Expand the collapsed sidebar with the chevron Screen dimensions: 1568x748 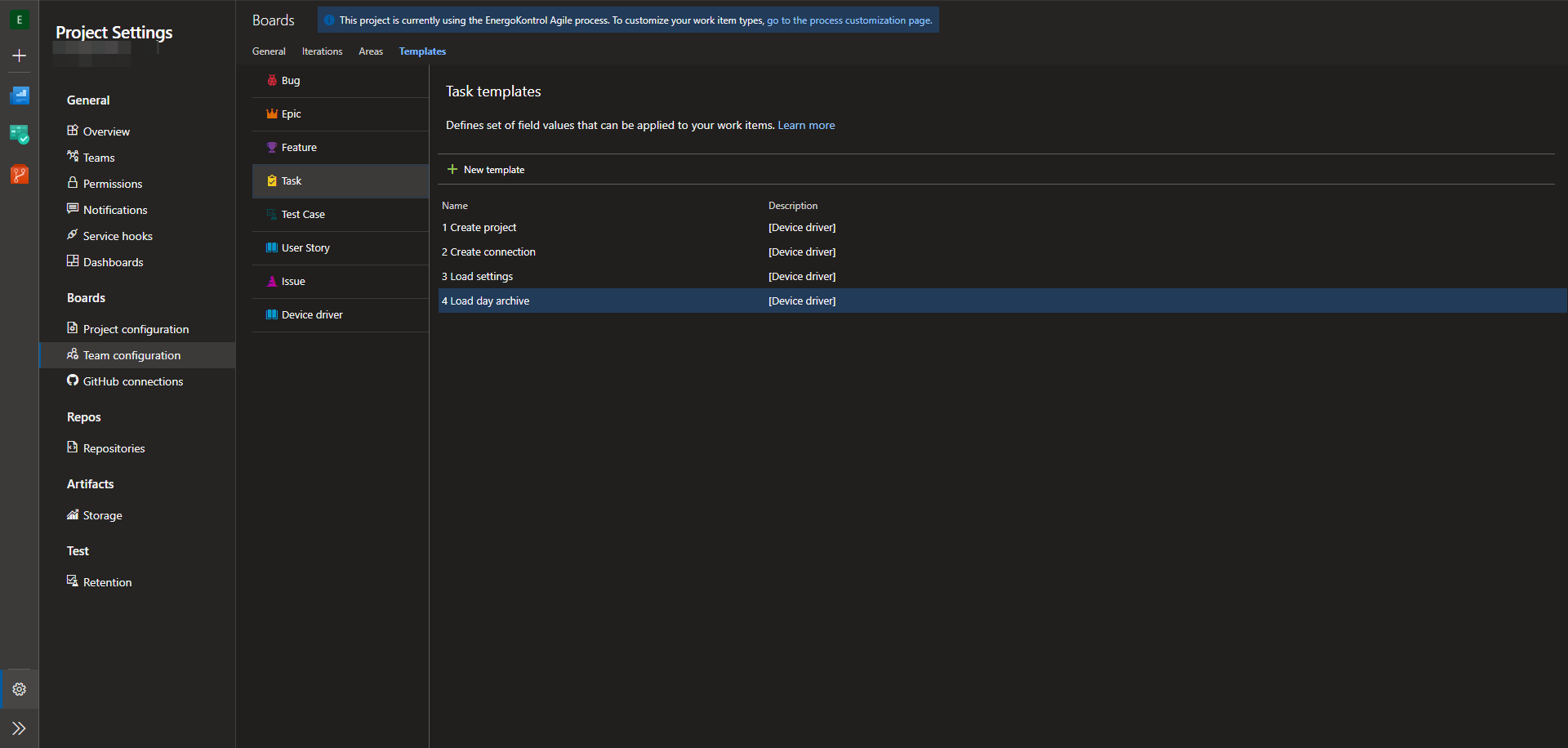(19, 728)
